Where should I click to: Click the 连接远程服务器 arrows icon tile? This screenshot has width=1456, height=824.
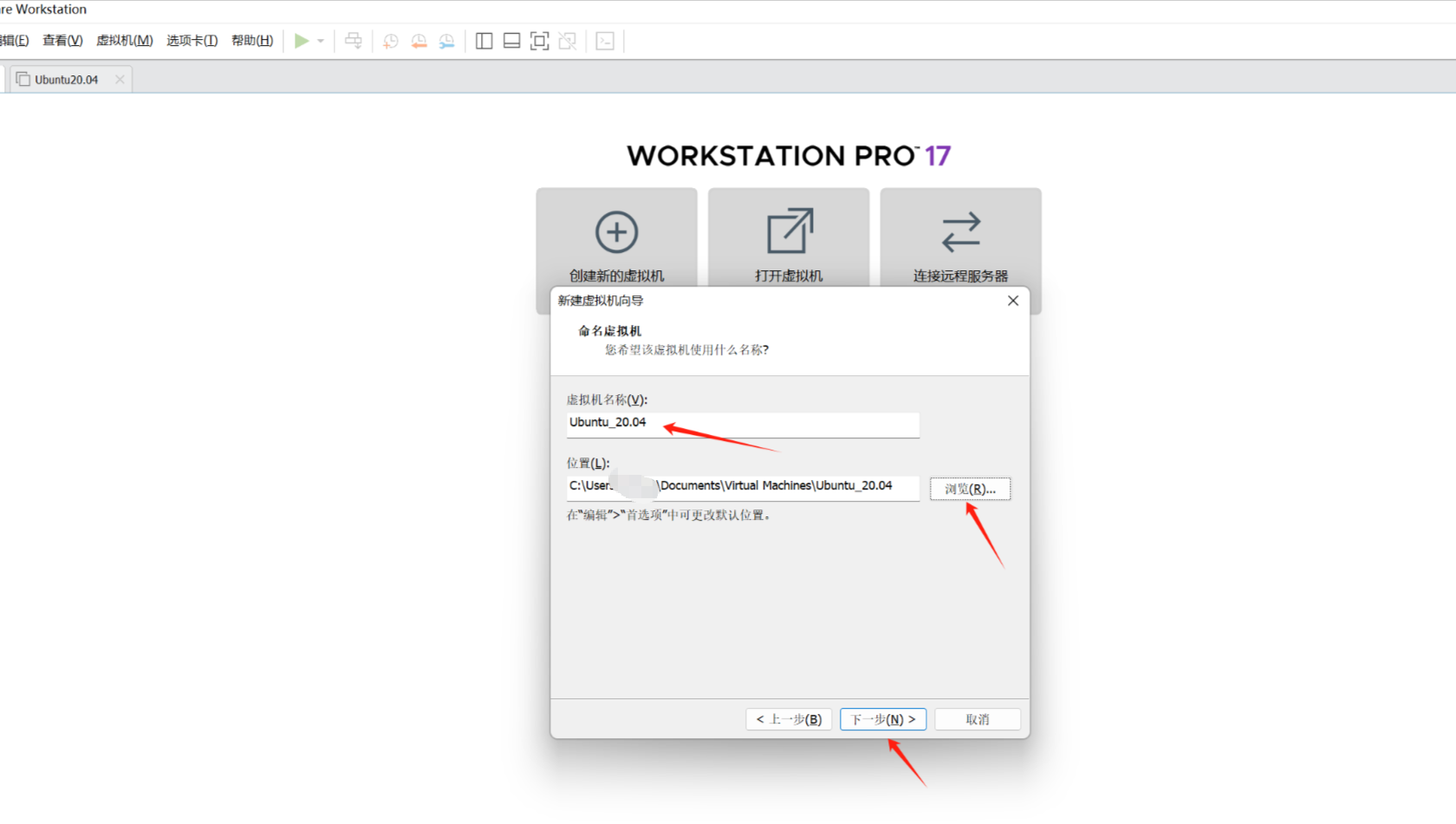pos(960,237)
